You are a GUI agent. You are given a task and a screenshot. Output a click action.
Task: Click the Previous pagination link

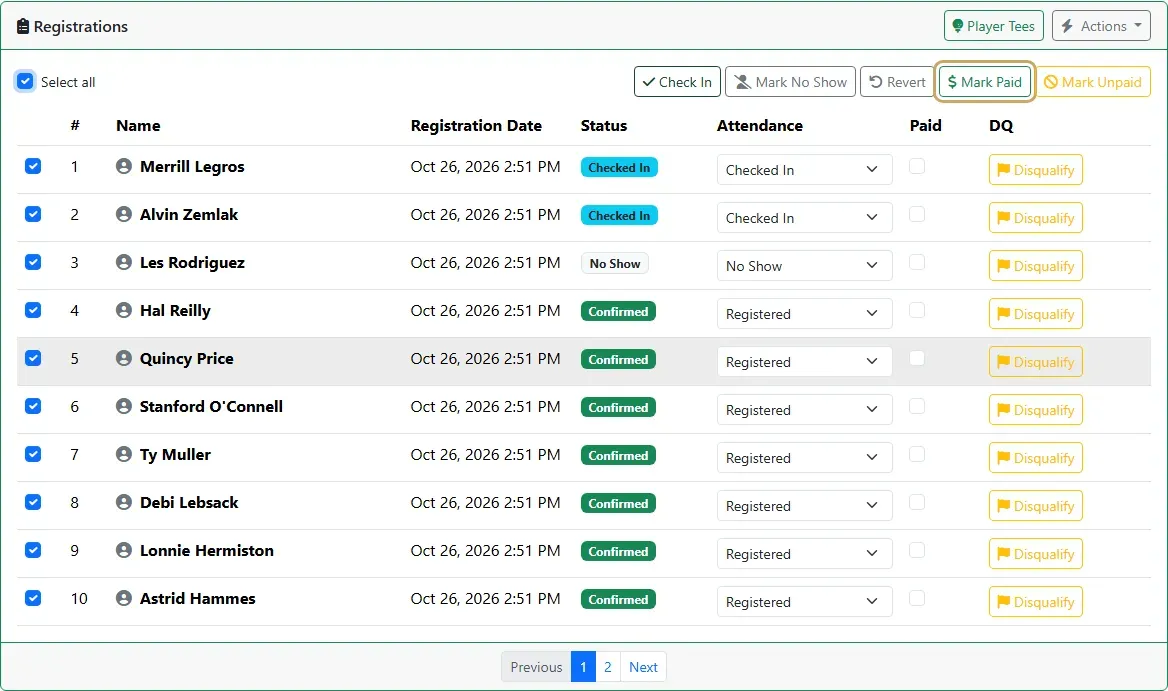point(536,667)
